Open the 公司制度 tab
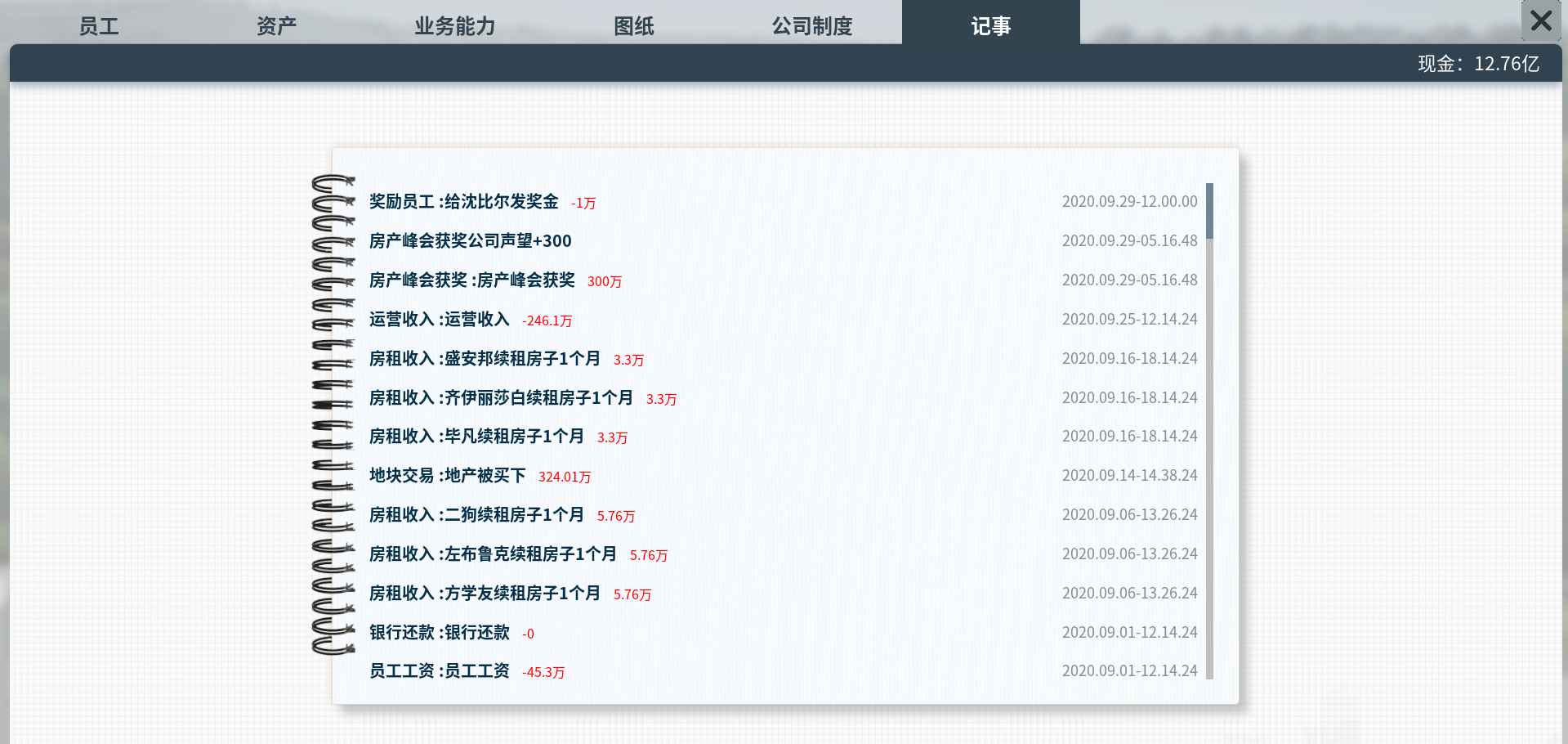This screenshot has height=744, width=1568. point(812,26)
